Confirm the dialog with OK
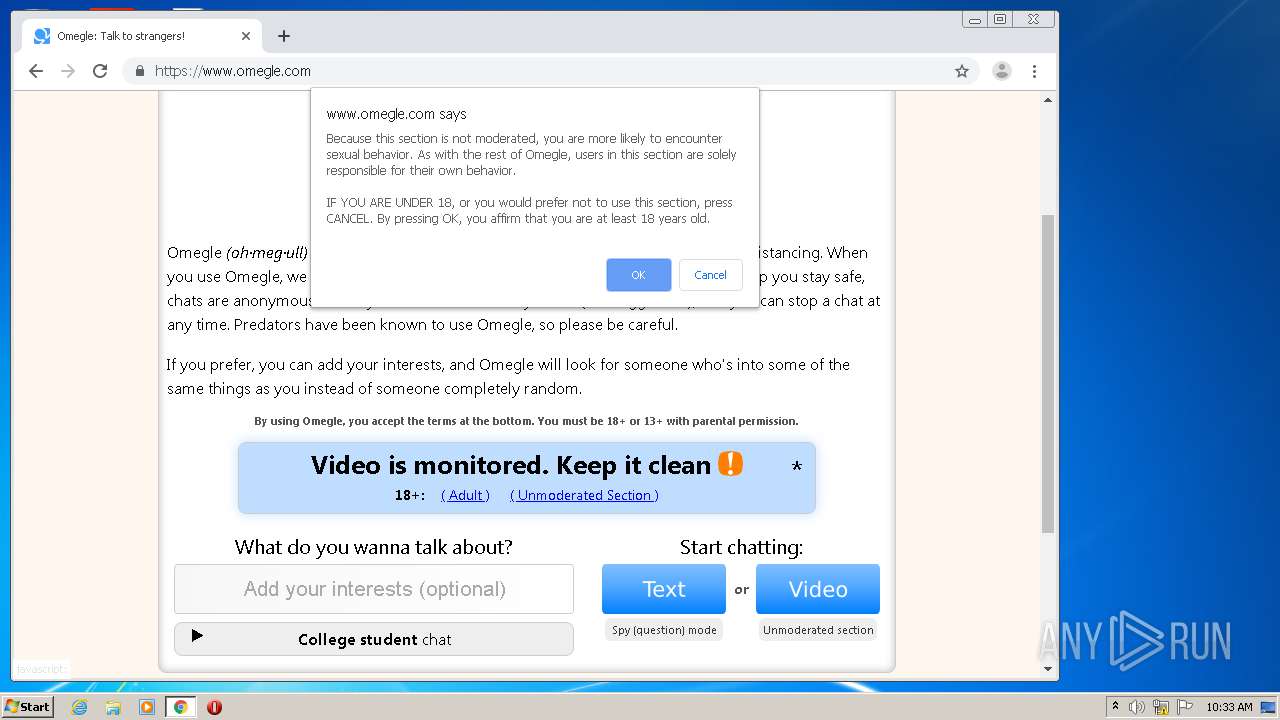Image resolution: width=1280 pixels, height=720 pixels. 638,275
